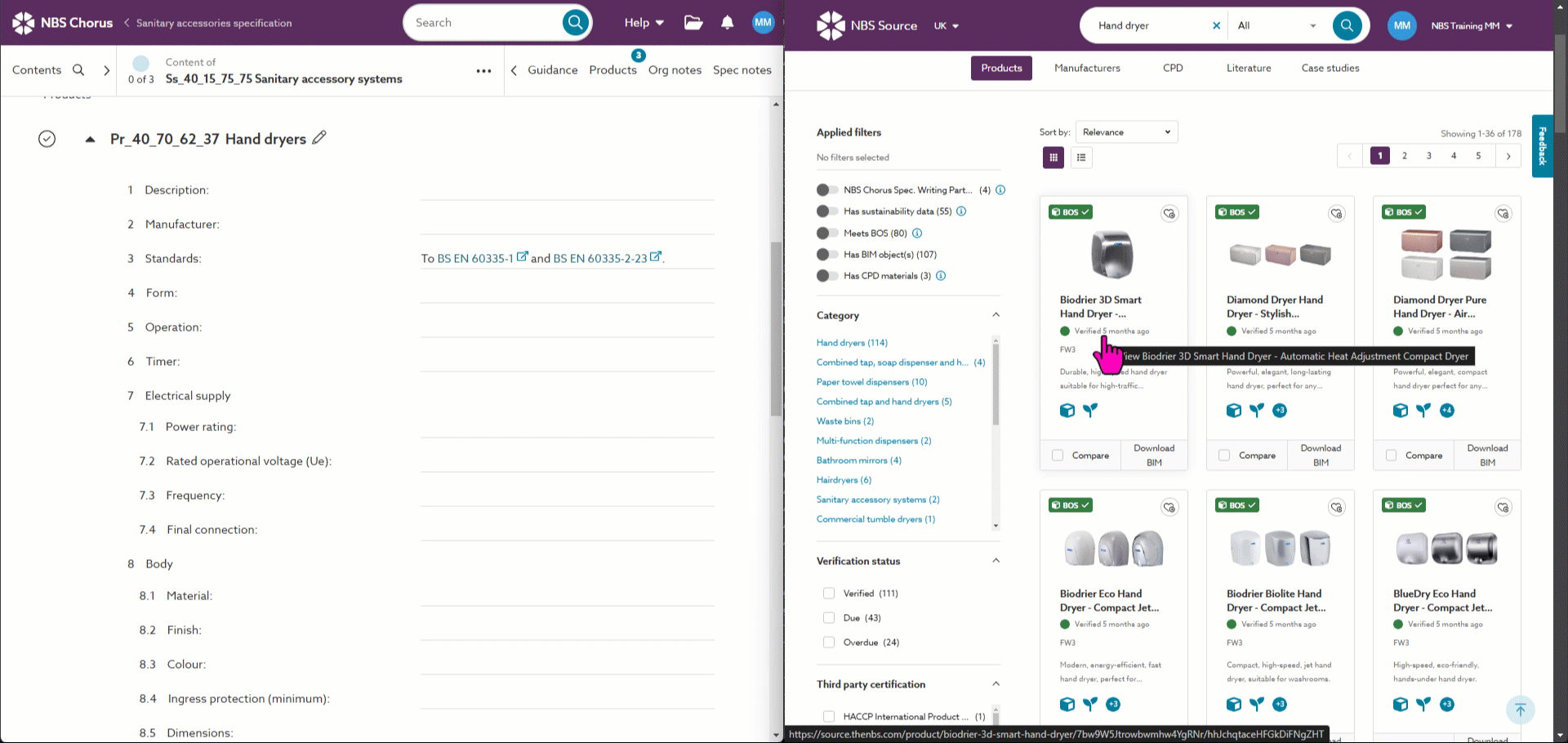Open the CPD tab in NBS Source
1568x743 pixels.
point(1173,69)
